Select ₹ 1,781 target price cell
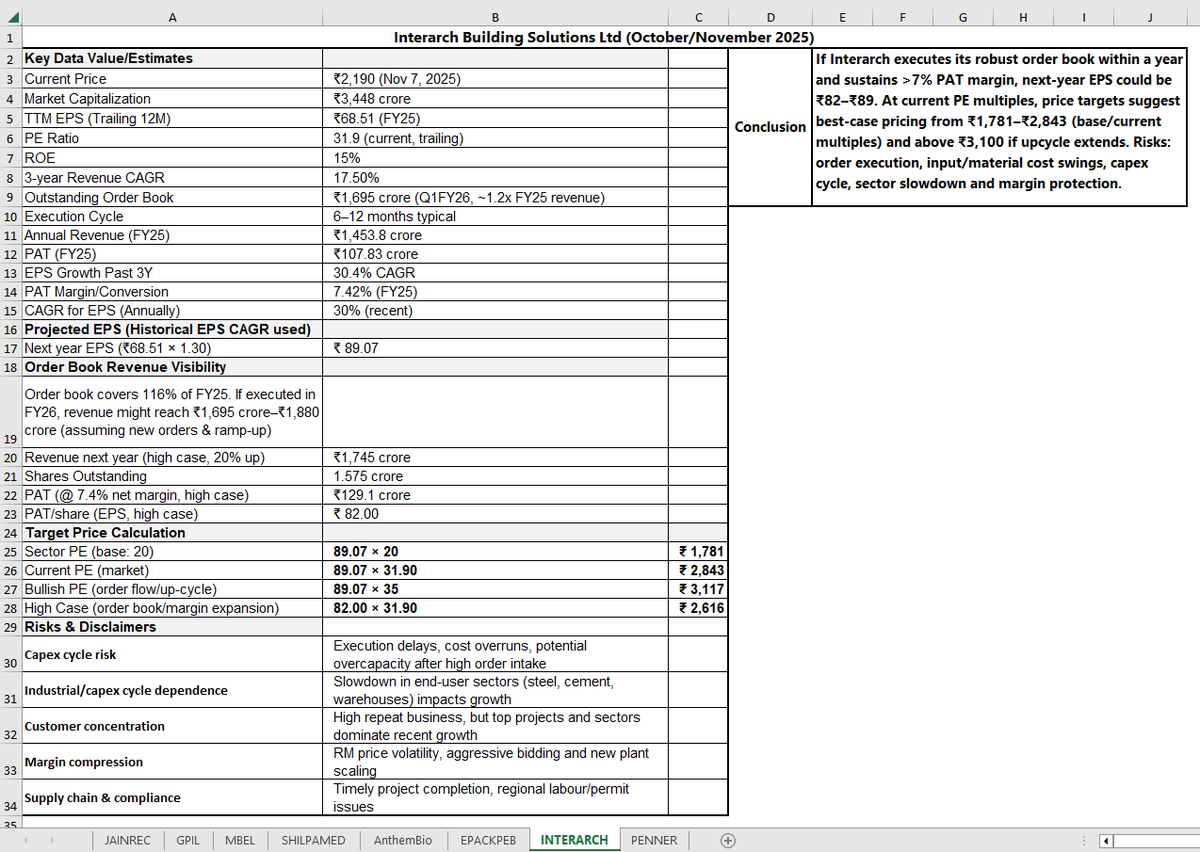1200x852 pixels. [x=697, y=551]
